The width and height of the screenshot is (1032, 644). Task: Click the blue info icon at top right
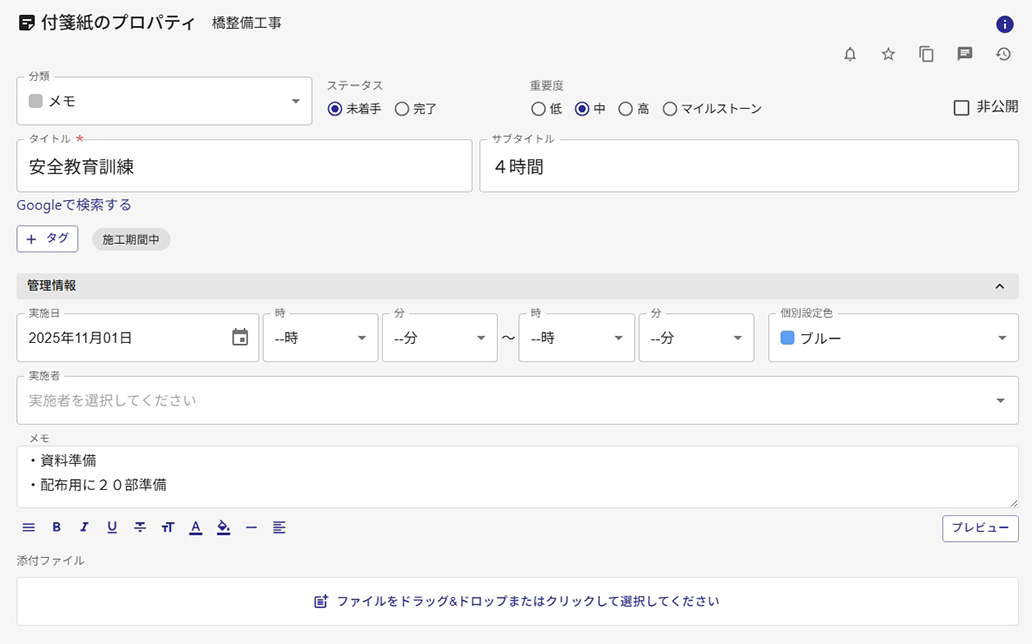point(1005,24)
